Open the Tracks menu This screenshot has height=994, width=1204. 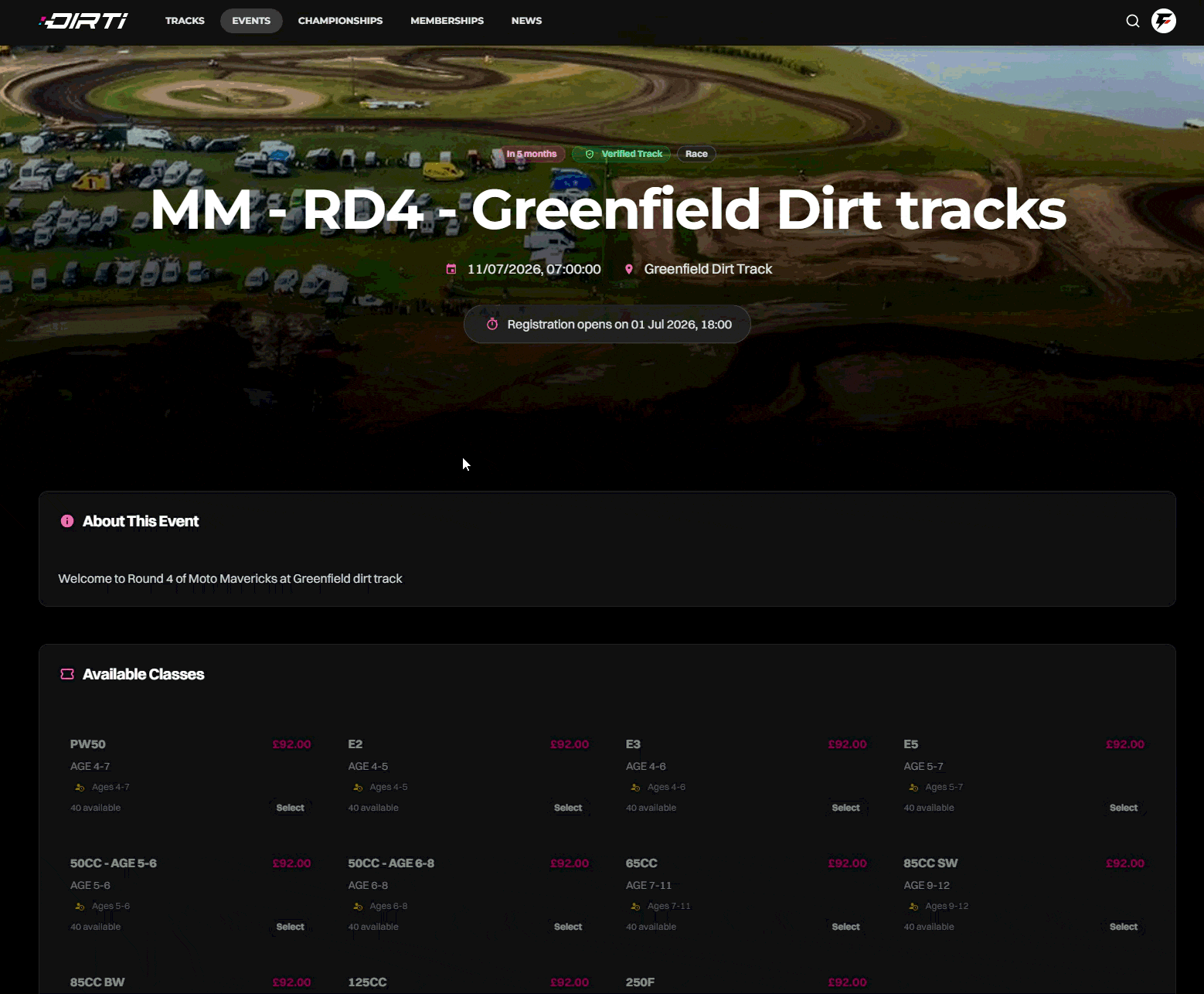(185, 21)
